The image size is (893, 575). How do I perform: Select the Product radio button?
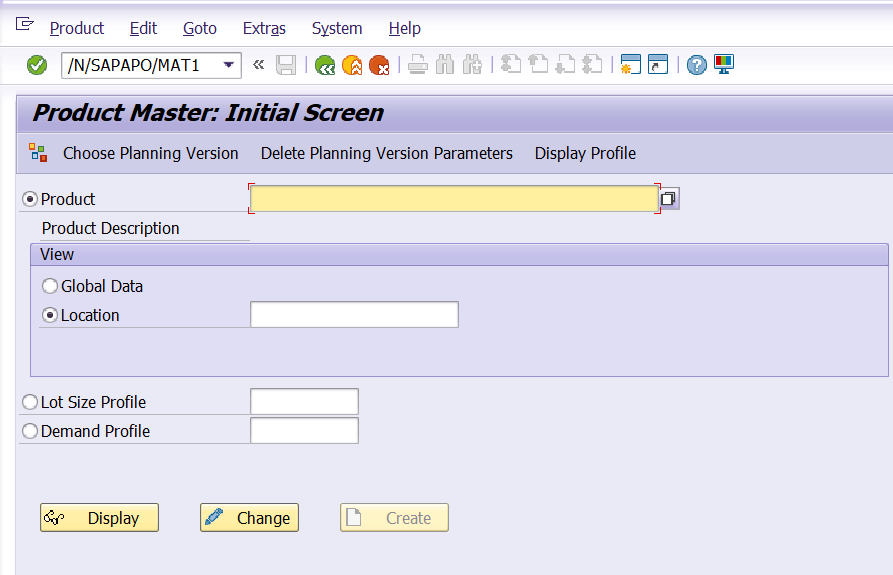pos(30,199)
